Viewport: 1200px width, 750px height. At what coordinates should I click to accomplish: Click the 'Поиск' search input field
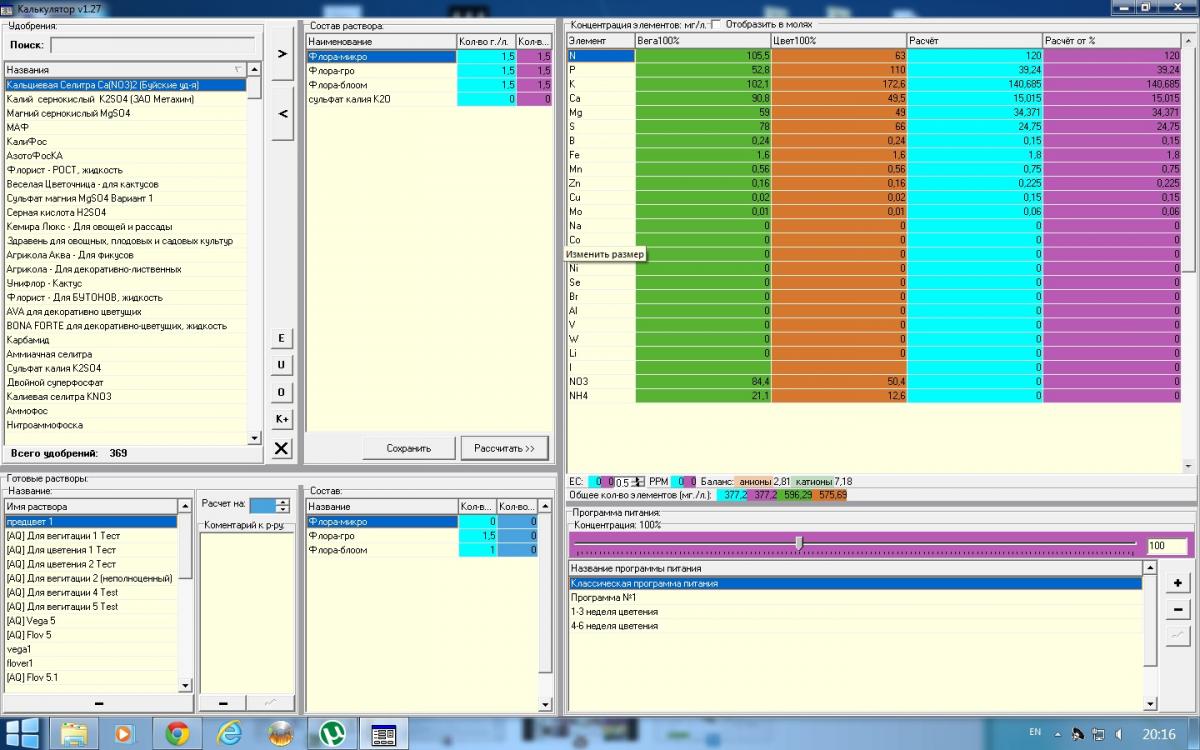coord(152,45)
